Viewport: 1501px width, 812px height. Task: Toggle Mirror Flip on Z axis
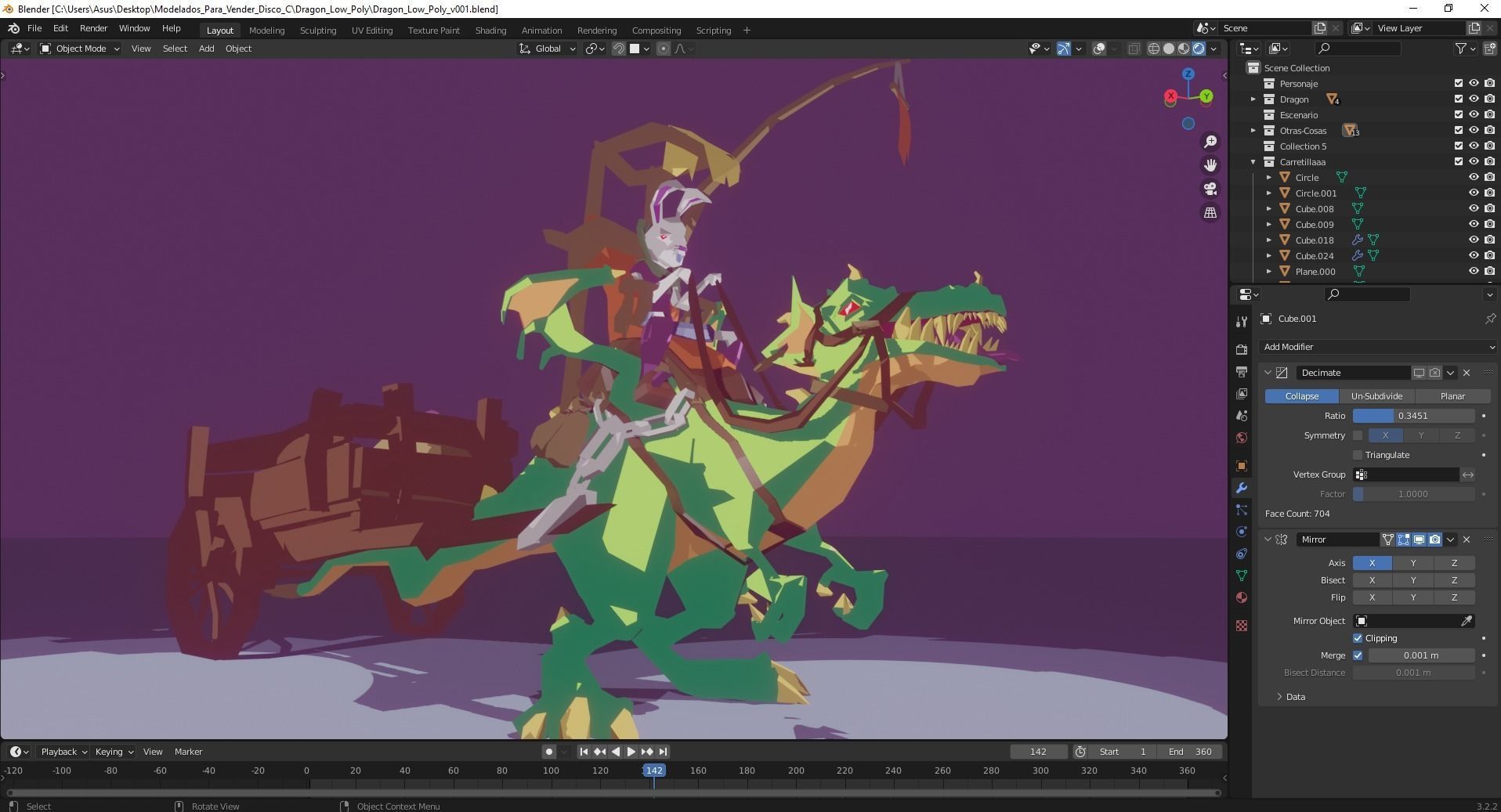[1455, 597]
